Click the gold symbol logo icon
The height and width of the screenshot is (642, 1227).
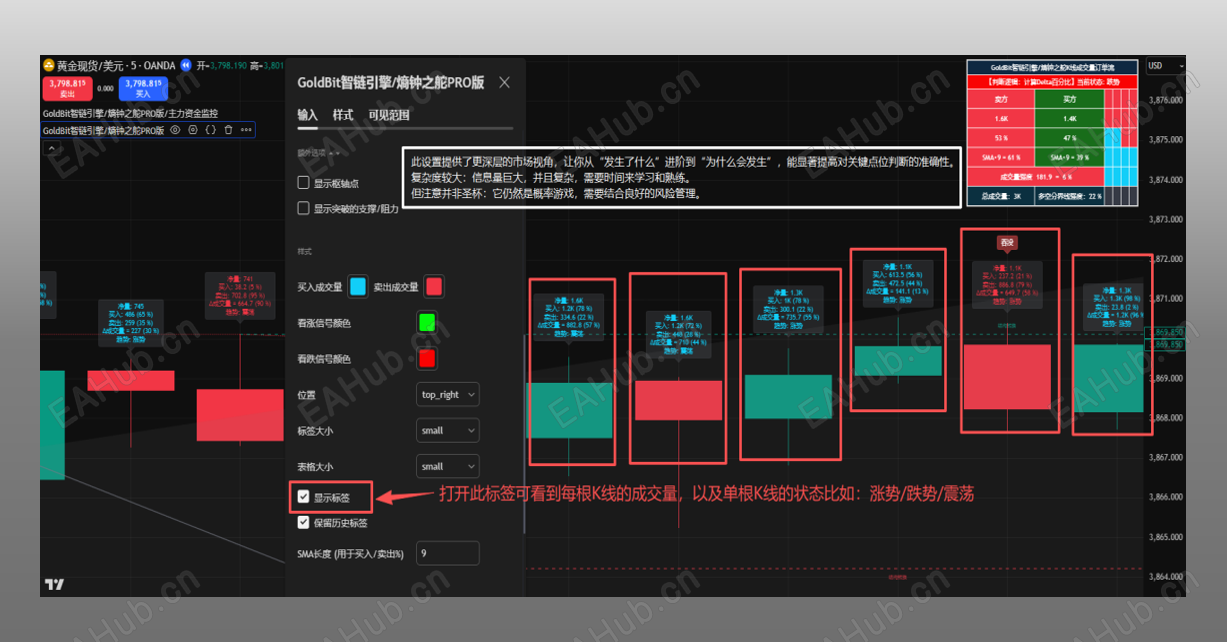(48, 65)
